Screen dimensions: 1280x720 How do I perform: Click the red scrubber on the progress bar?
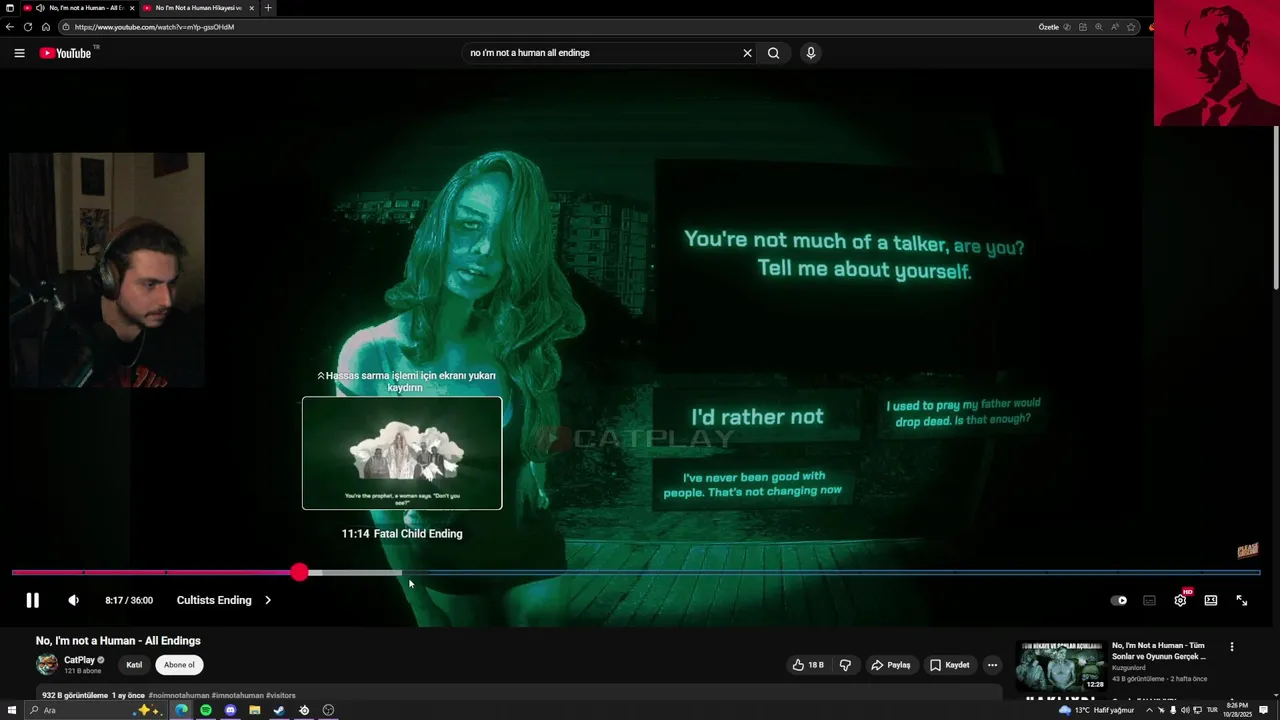tap(300, 572)
